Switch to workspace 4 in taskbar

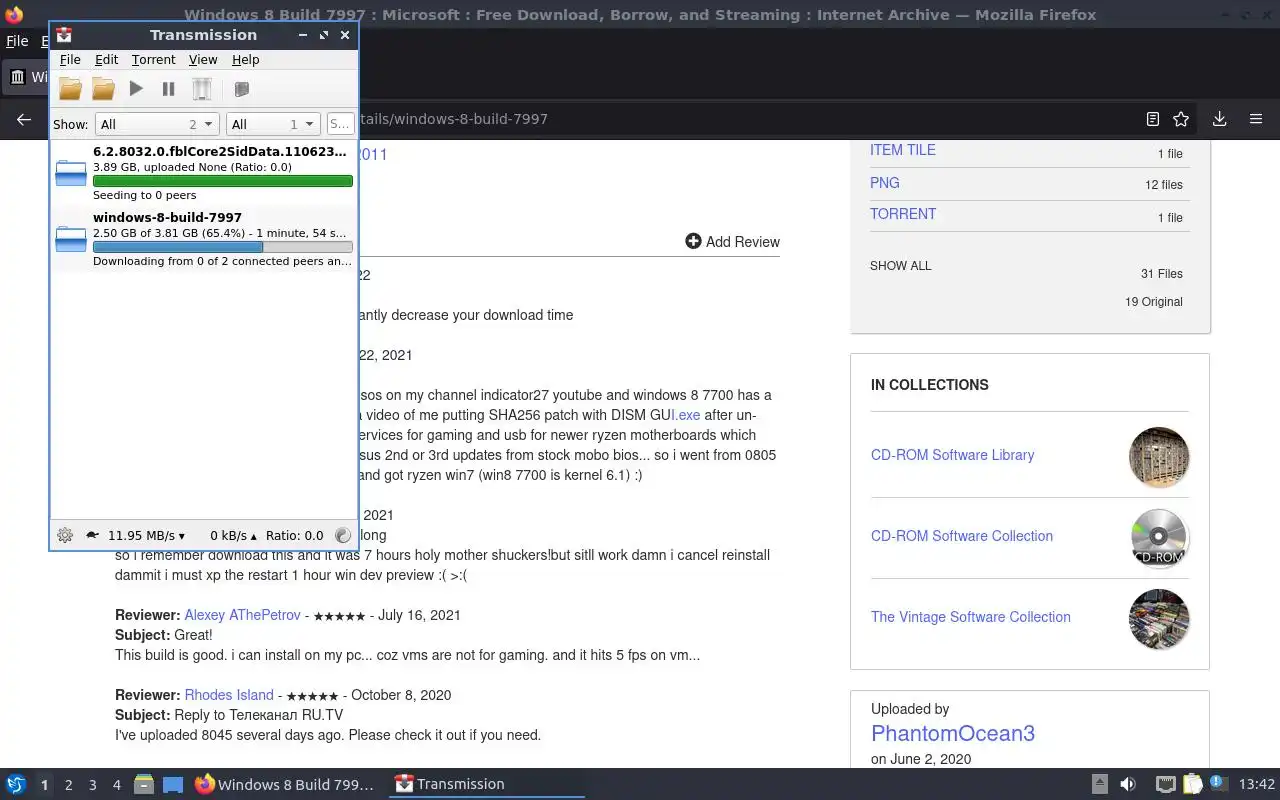[x=116, y=785]
